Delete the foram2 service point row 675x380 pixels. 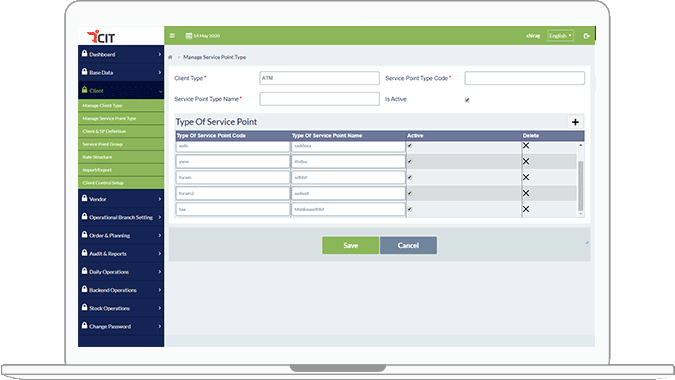pyautogui.click(x=526, y=193)
